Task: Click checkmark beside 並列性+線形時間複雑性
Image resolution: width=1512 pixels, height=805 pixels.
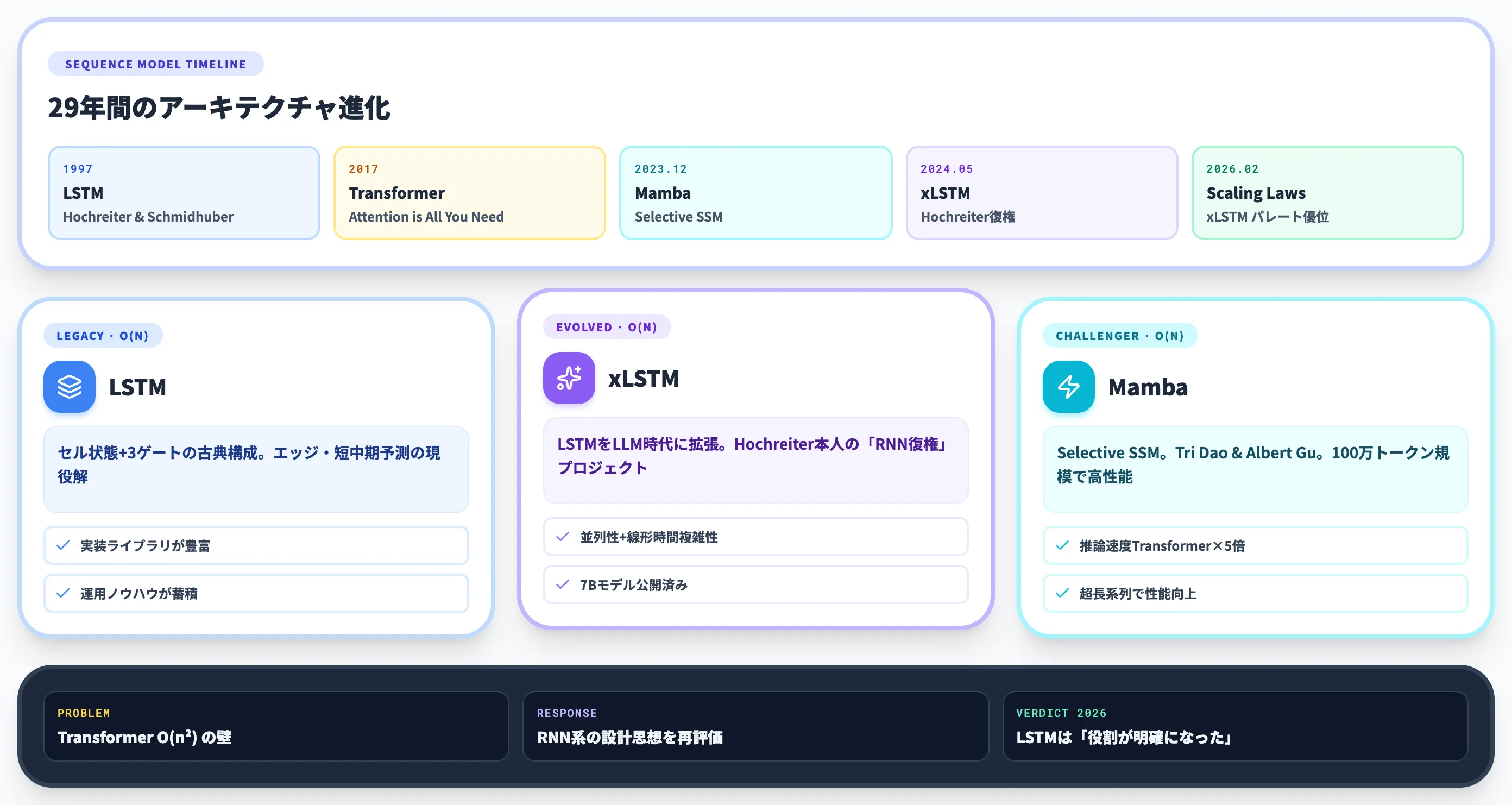Action: pyautogui.click(x=563, y=537)
